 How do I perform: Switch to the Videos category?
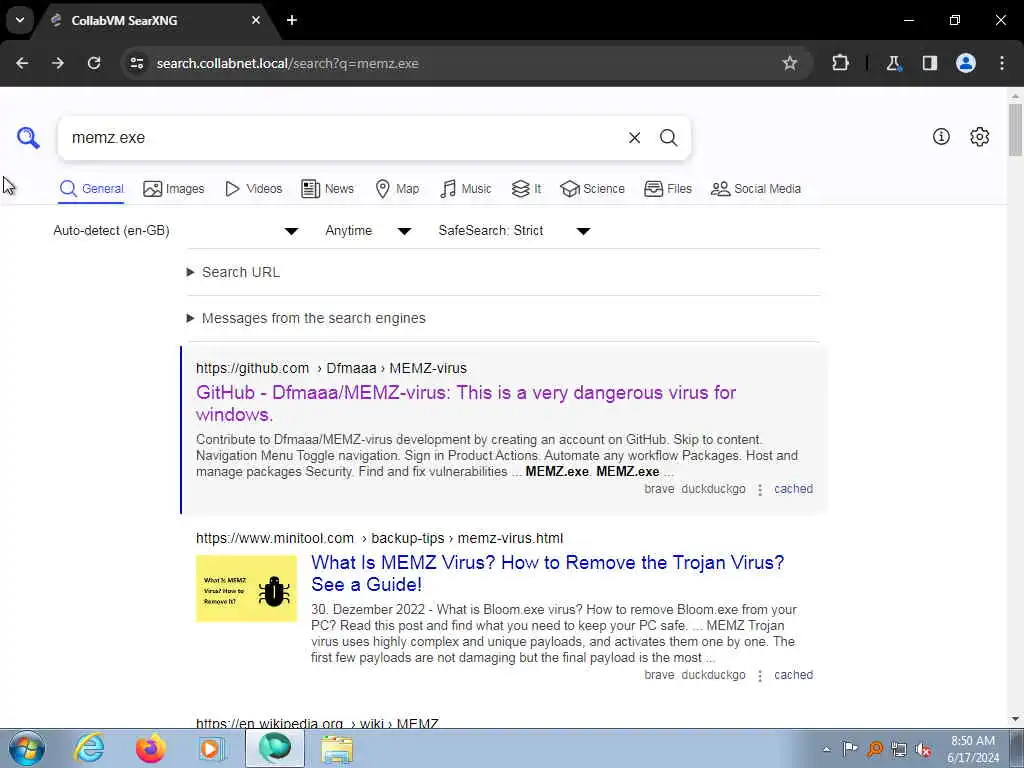click(253, 189)
